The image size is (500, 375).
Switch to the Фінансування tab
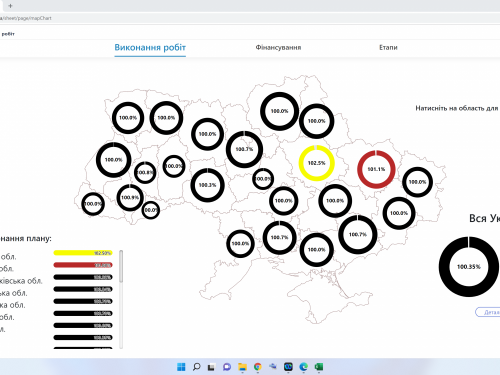278,47
